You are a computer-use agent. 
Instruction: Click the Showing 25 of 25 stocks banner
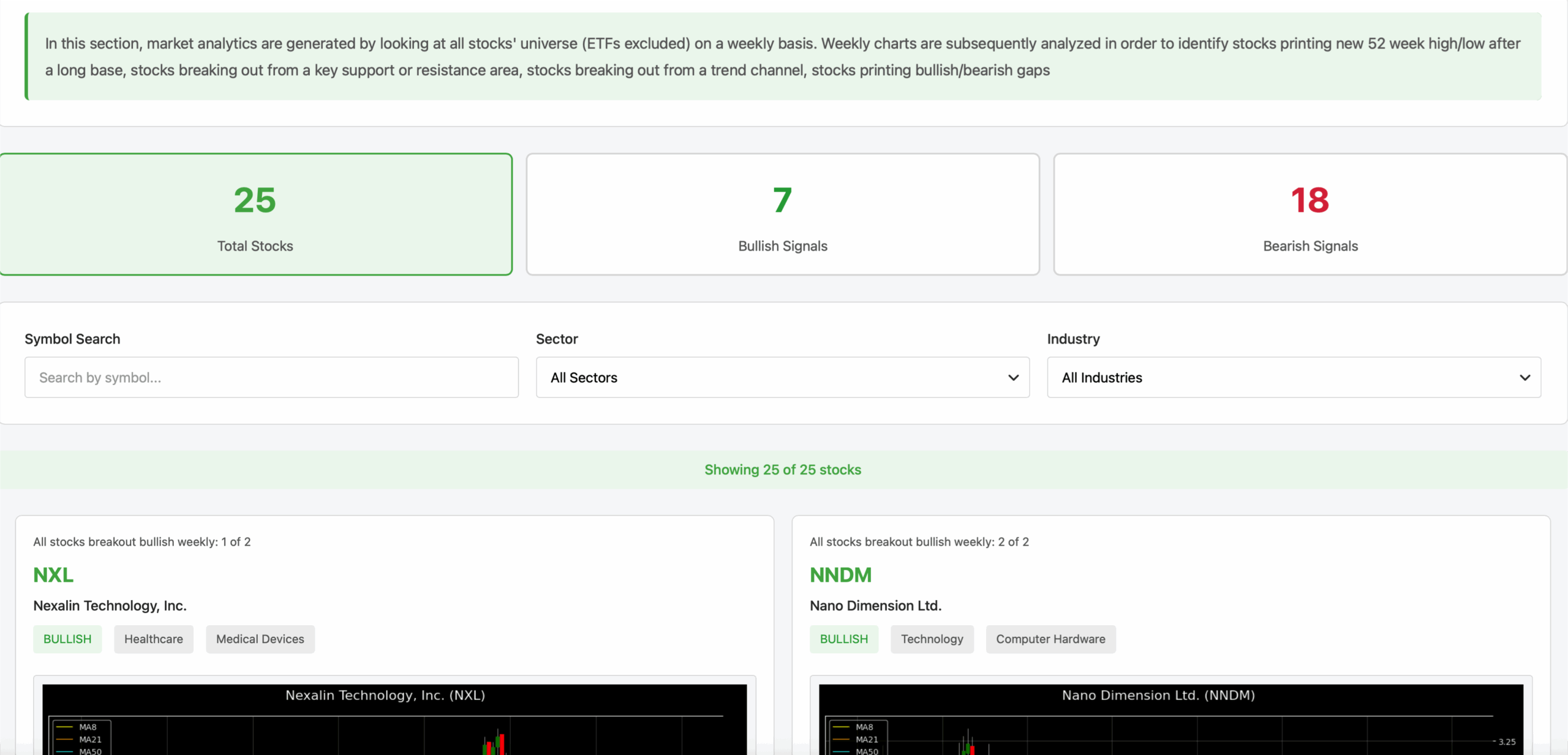782,470
